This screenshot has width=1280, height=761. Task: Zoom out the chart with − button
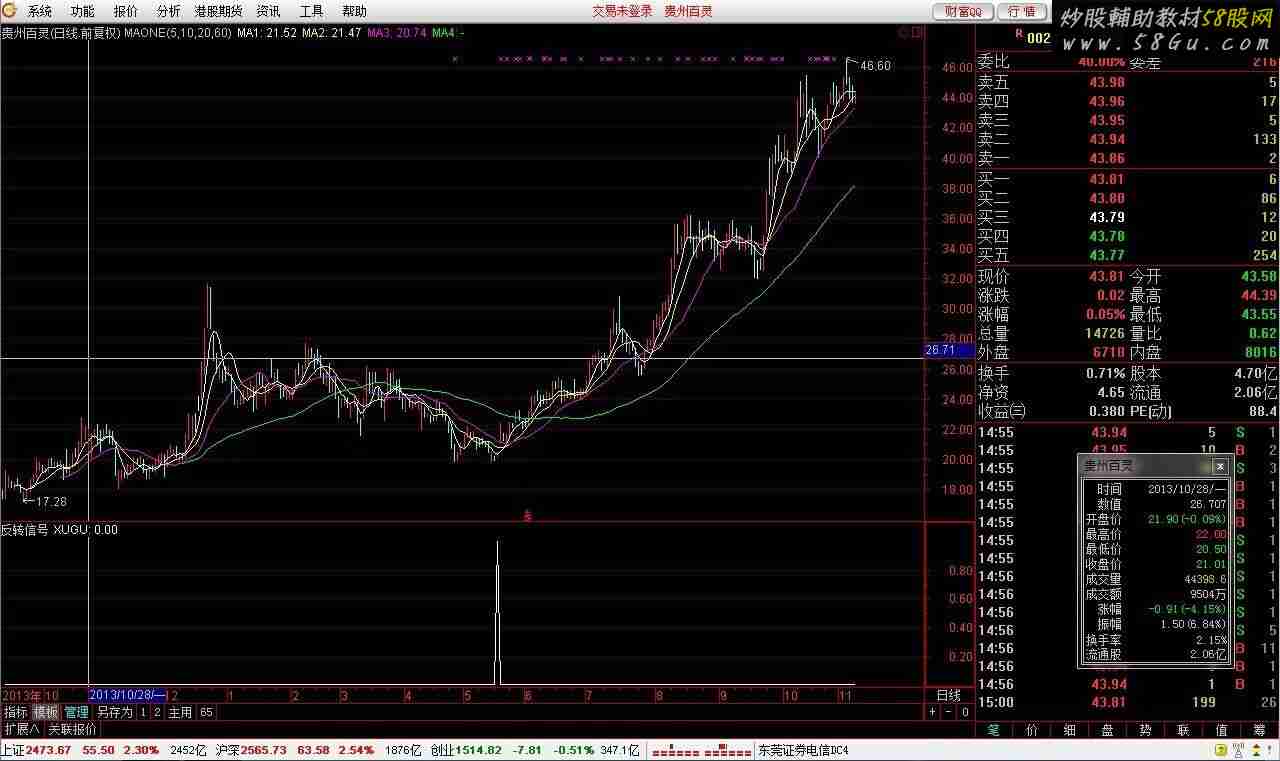949,712
